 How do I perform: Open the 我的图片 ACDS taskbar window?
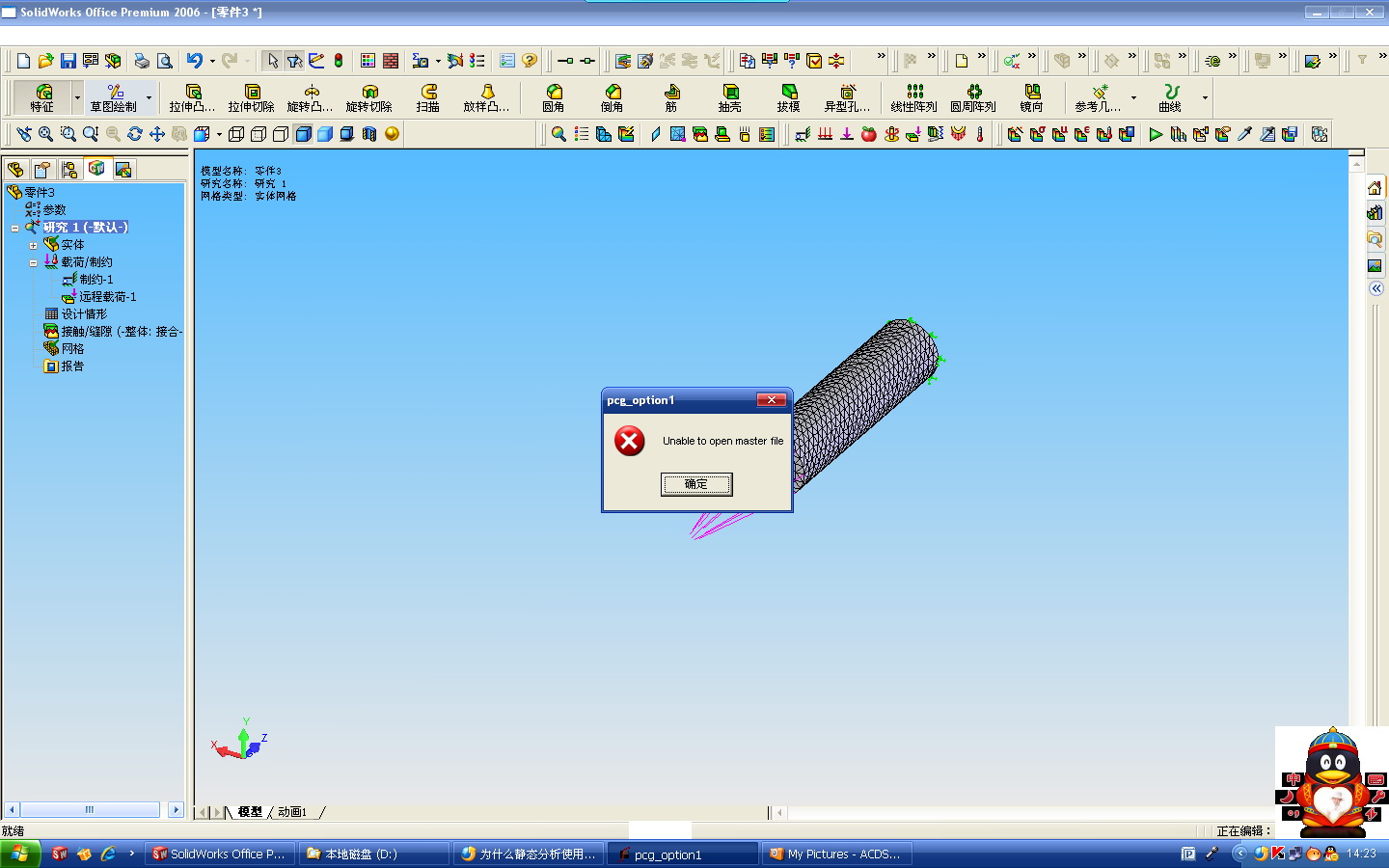coord(836,854)
